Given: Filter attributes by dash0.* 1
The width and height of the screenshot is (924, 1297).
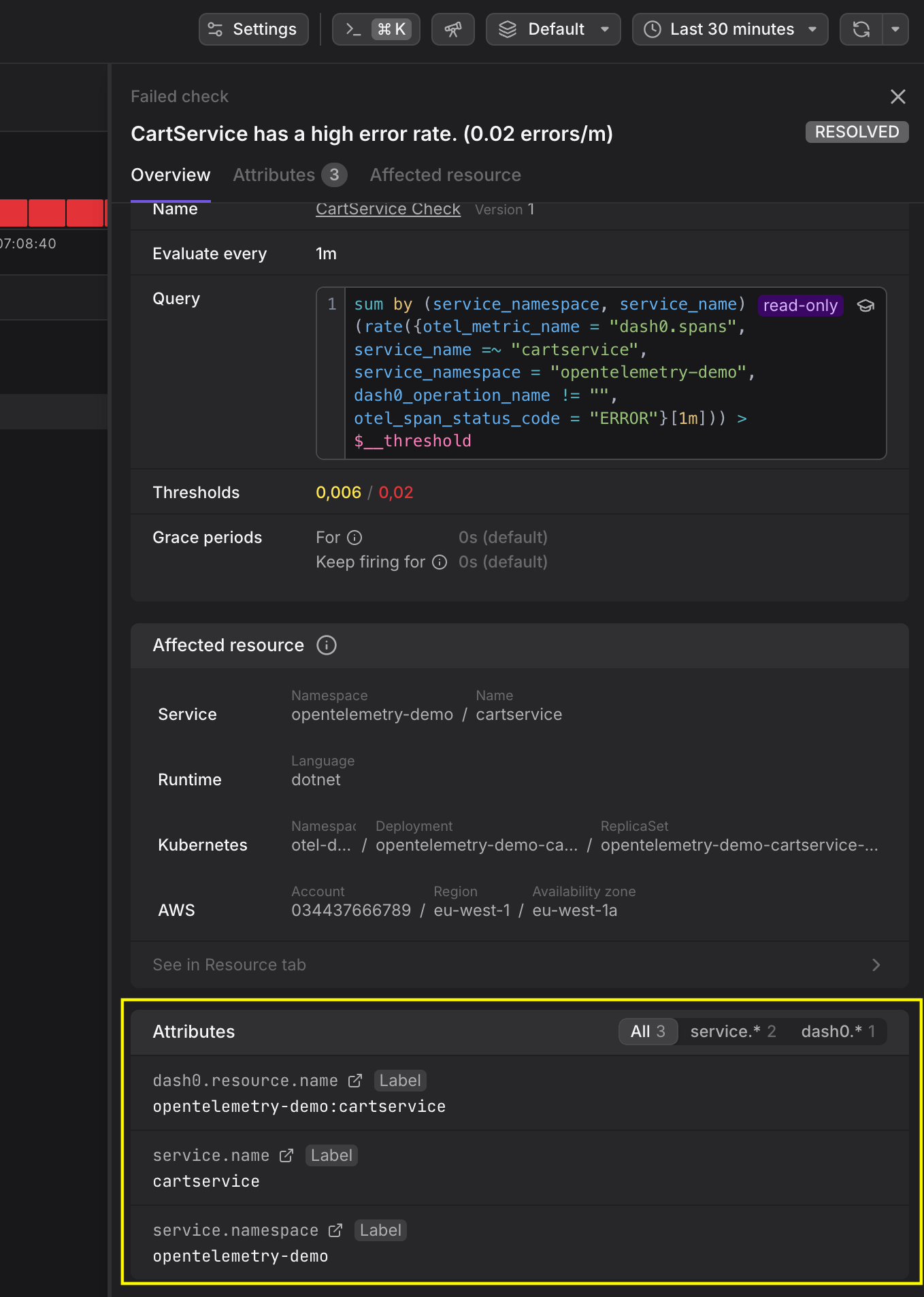Looking at the screenshot, I should point(838,1032).
